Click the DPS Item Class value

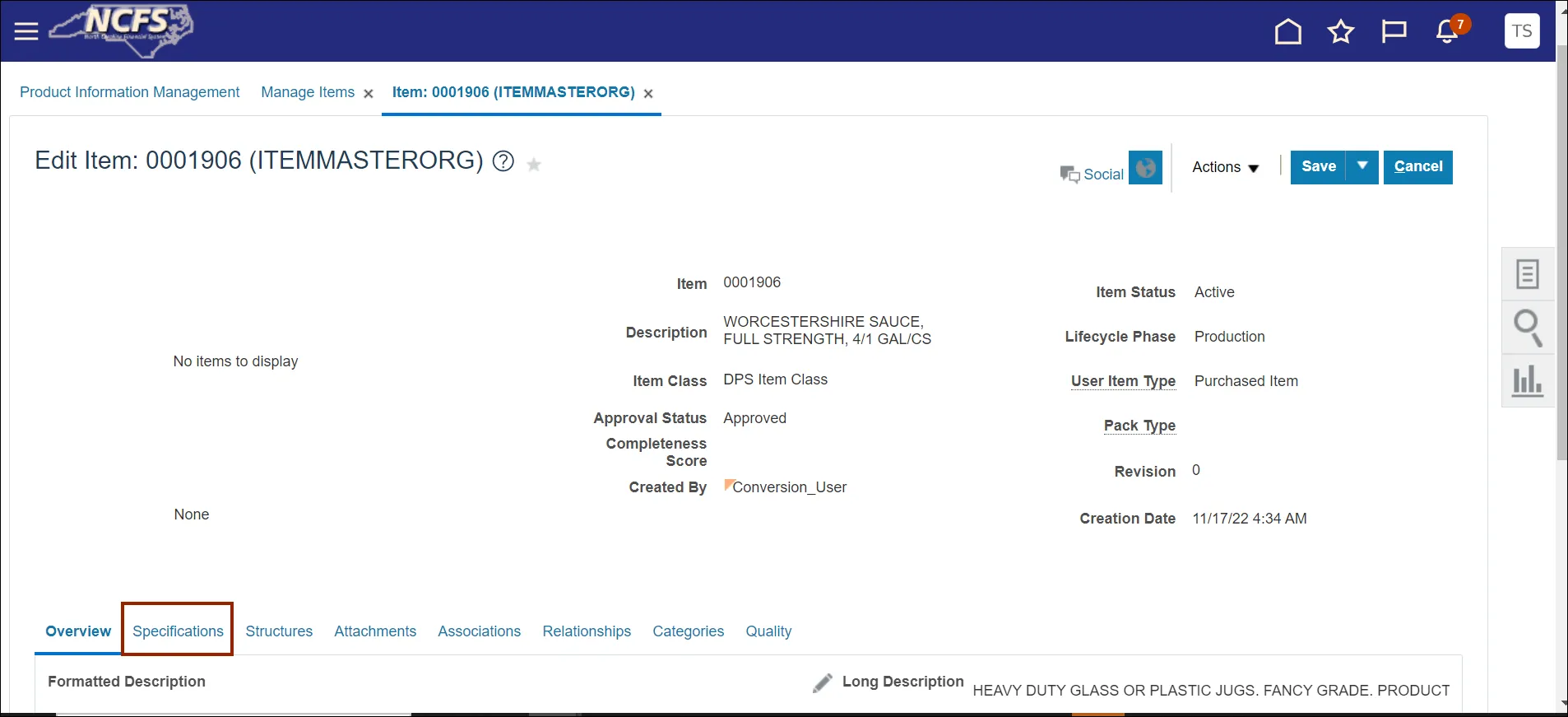coord(775,379)
